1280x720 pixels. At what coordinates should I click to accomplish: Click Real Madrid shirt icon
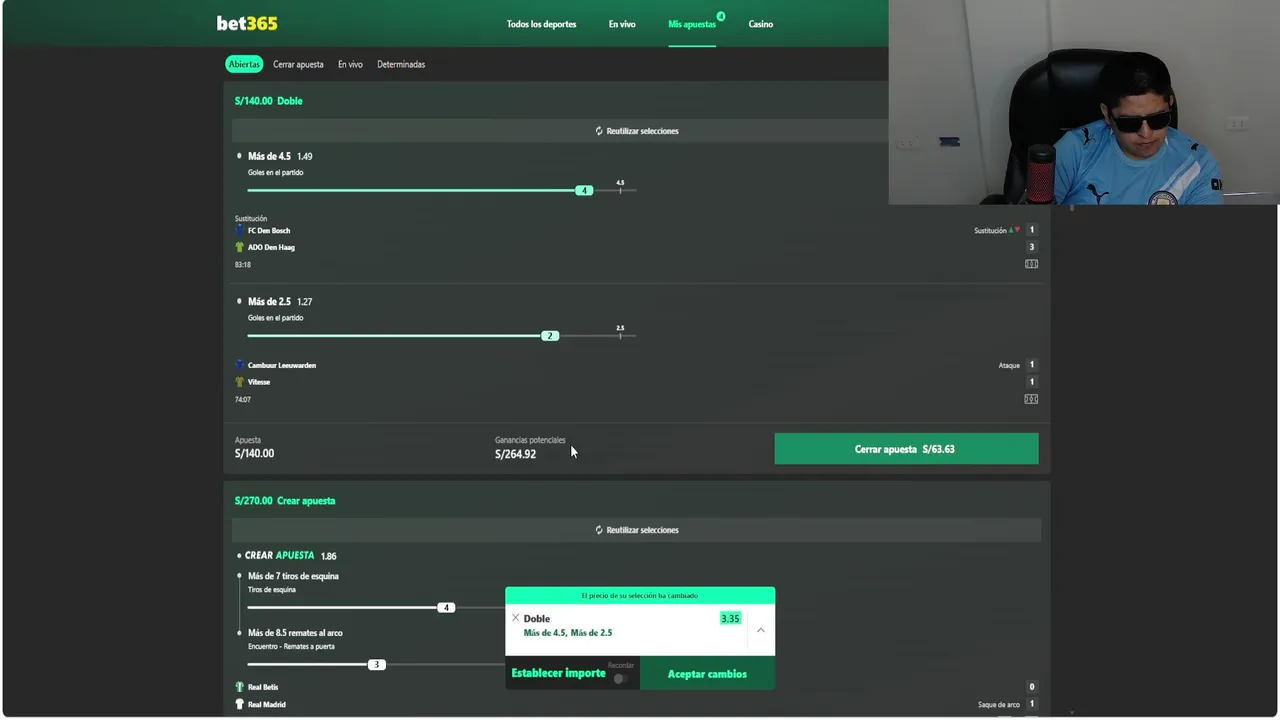point(240,704)
